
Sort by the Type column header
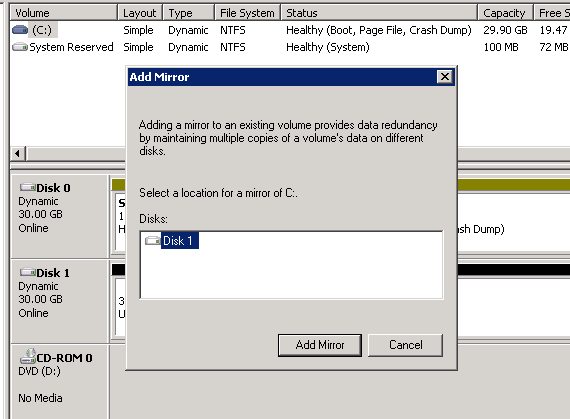click(189, 13)
